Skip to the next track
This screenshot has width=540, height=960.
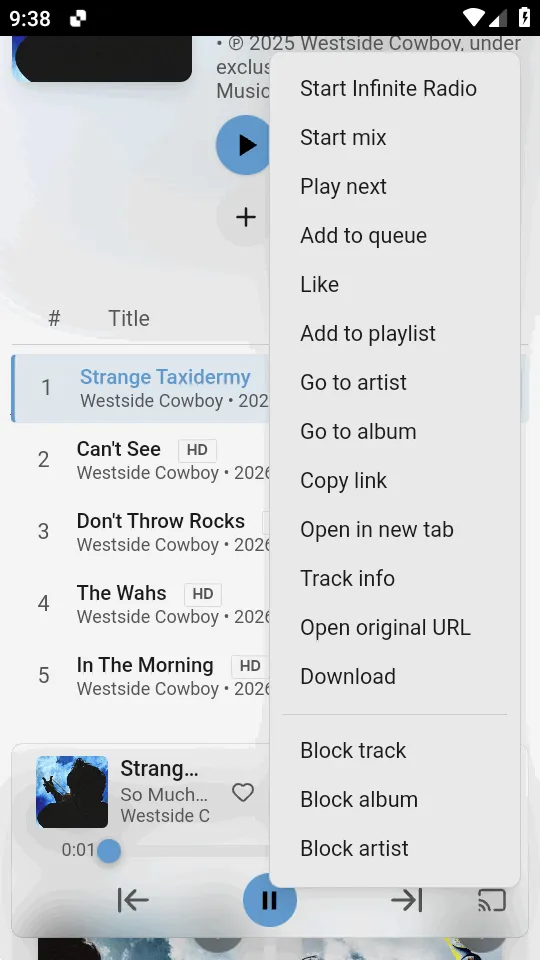(x=407, y=900)
